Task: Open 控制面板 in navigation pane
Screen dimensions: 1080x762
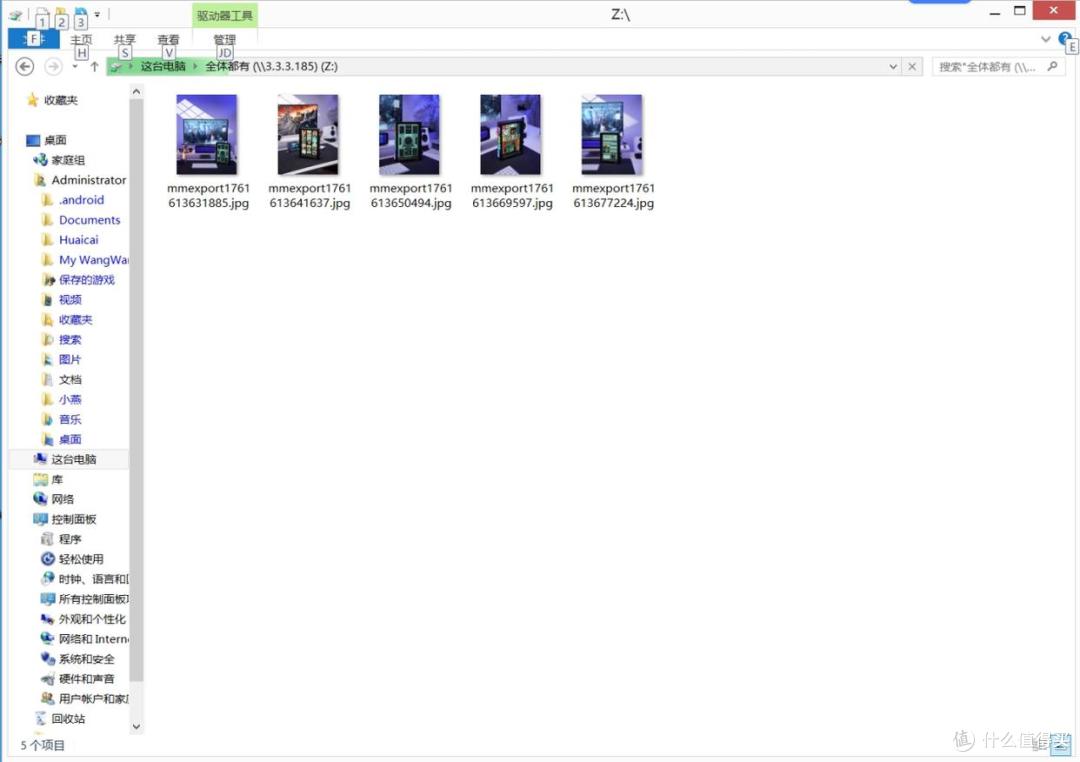Action: coord(65,519)
